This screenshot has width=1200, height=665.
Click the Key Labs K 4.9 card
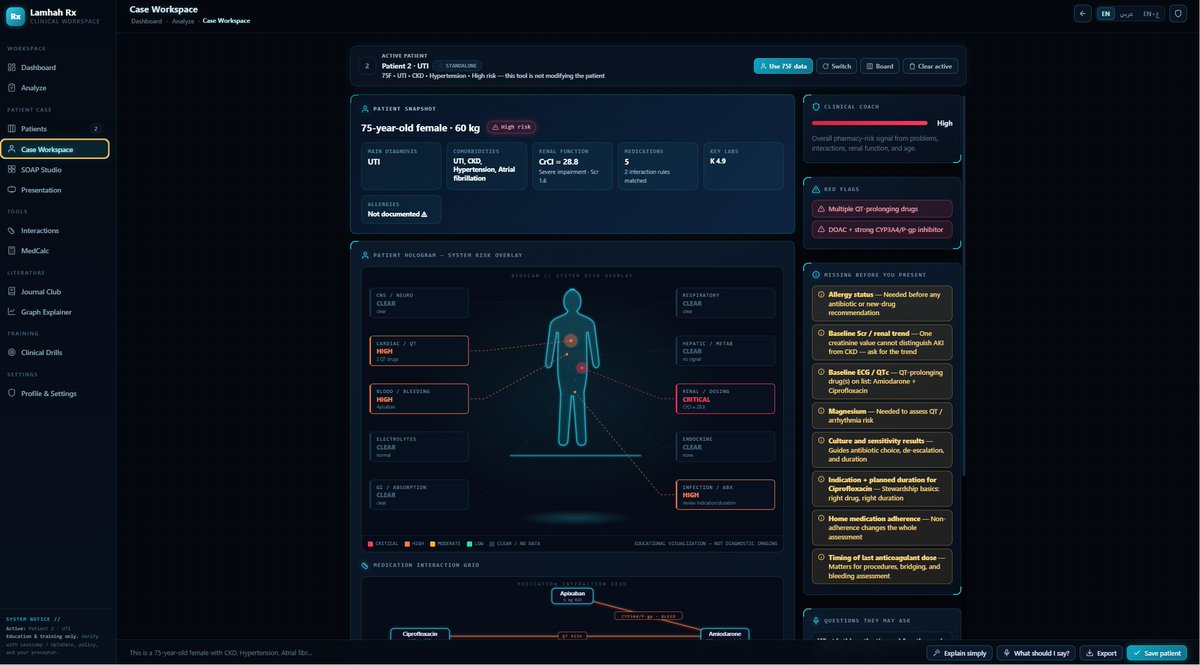click(x=744, y=165)
